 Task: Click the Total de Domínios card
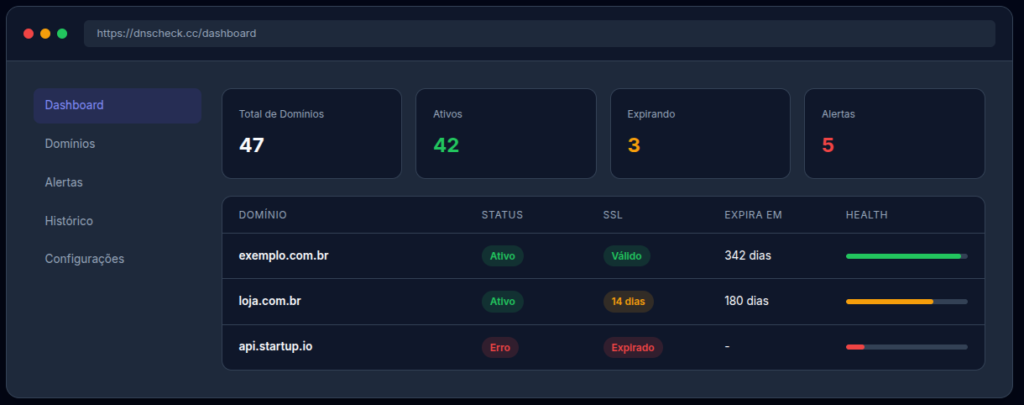tap(311, 133)
